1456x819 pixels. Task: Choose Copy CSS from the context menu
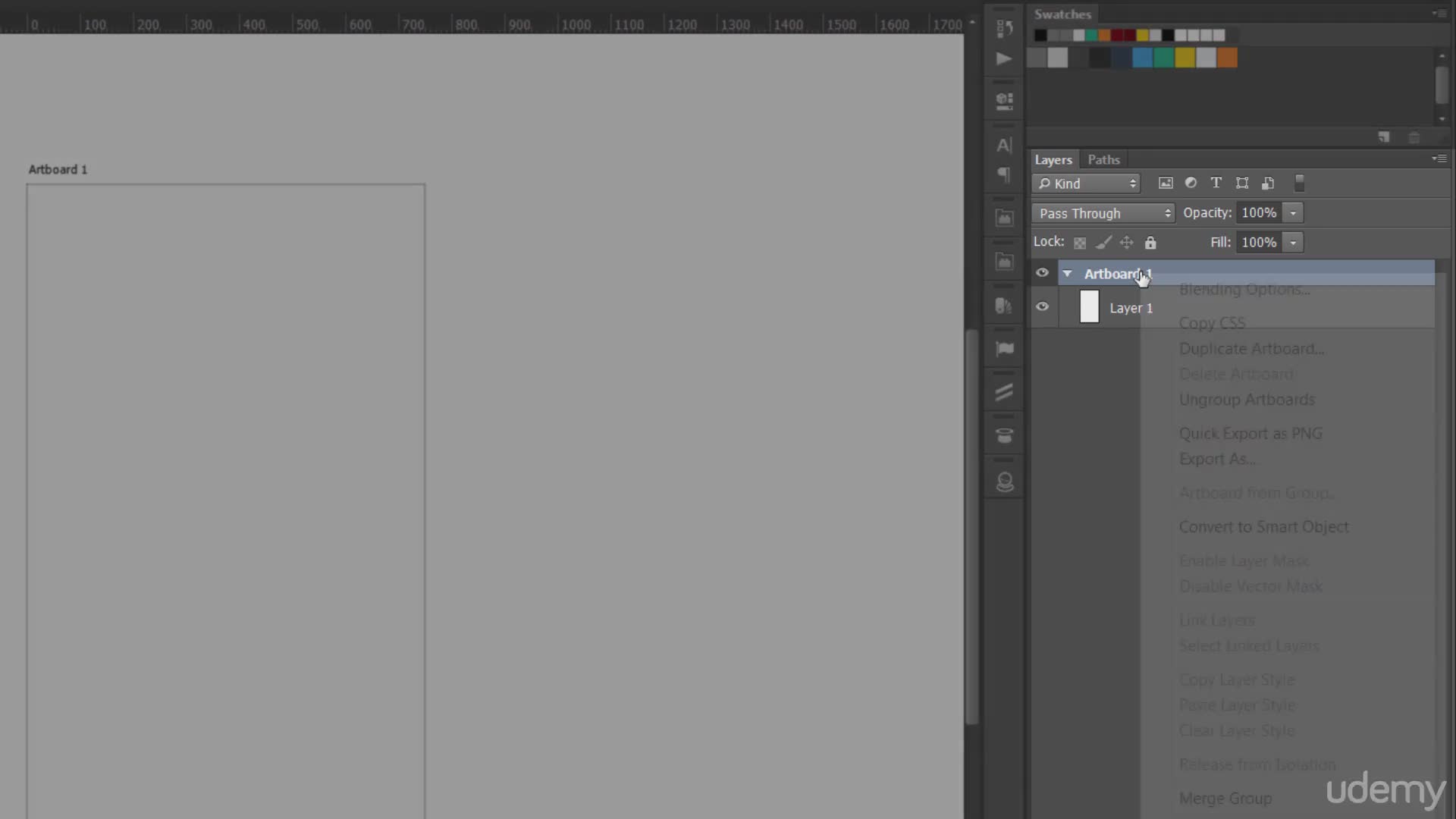(x=1212, y=323)
